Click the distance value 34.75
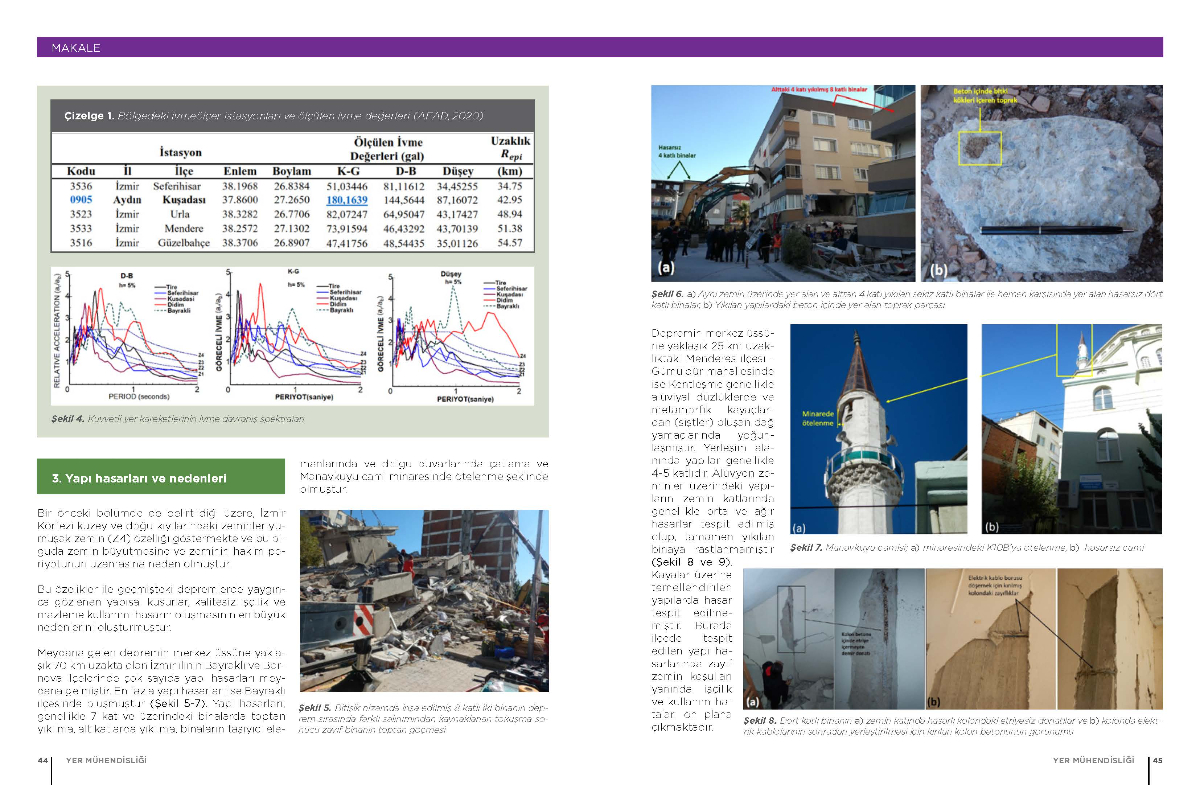This screenshot has height=785, width=1200. point(510,186)
